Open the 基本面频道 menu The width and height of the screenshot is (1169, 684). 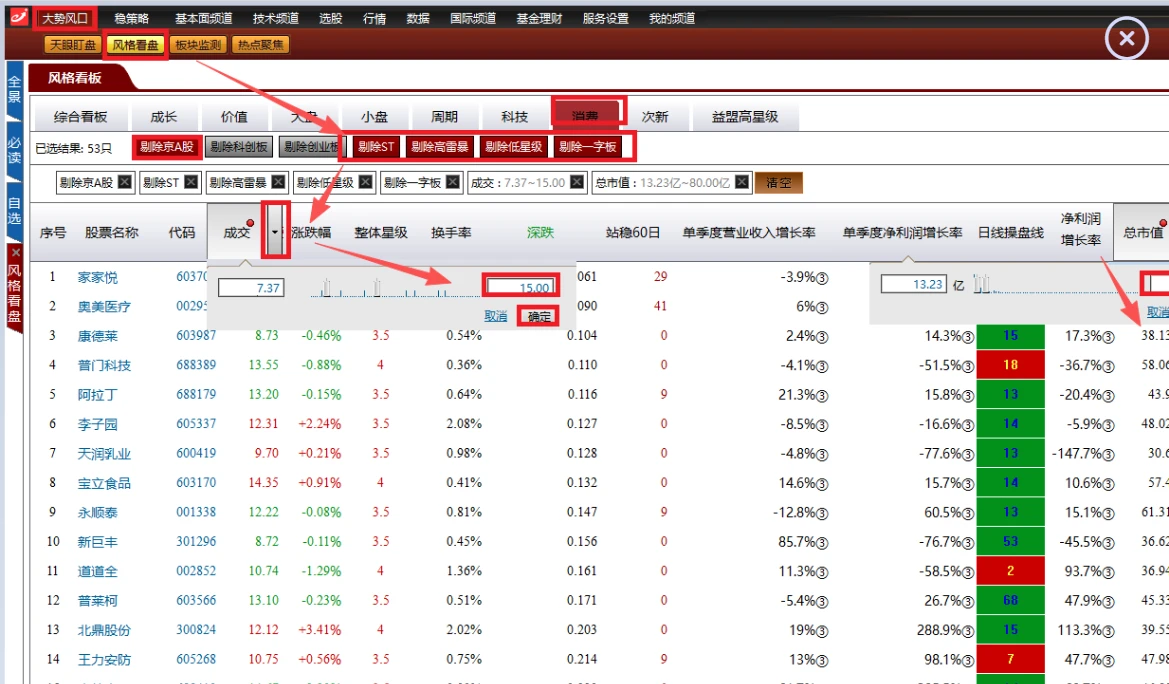204,18
